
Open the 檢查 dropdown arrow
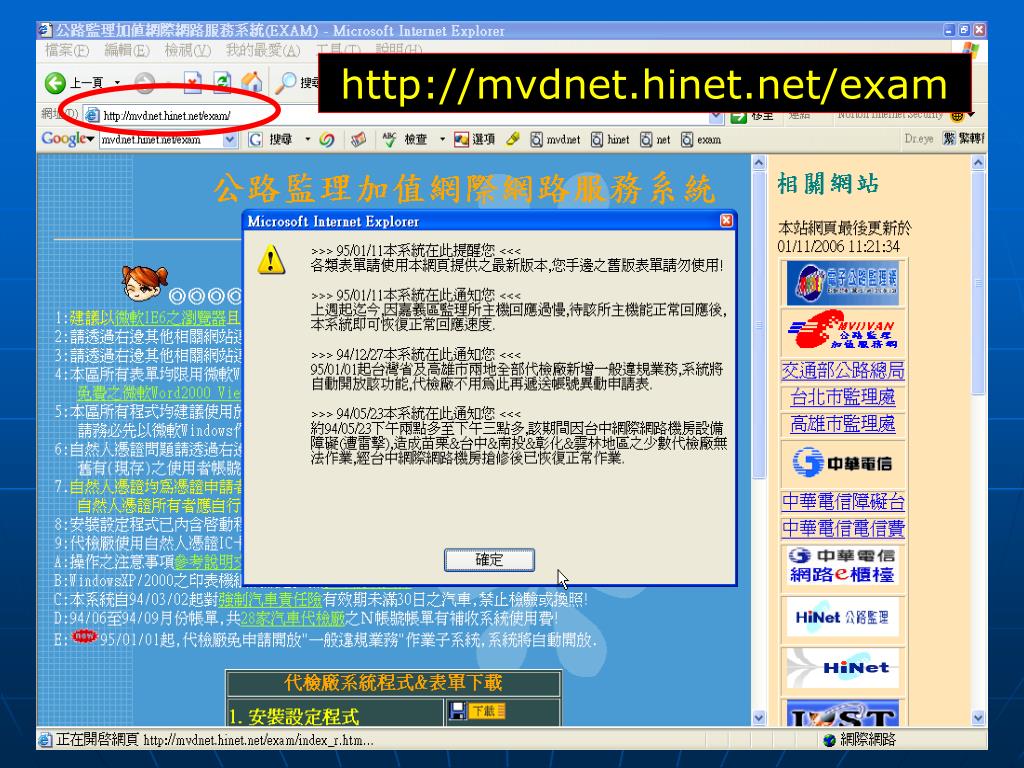coord(442,139)
